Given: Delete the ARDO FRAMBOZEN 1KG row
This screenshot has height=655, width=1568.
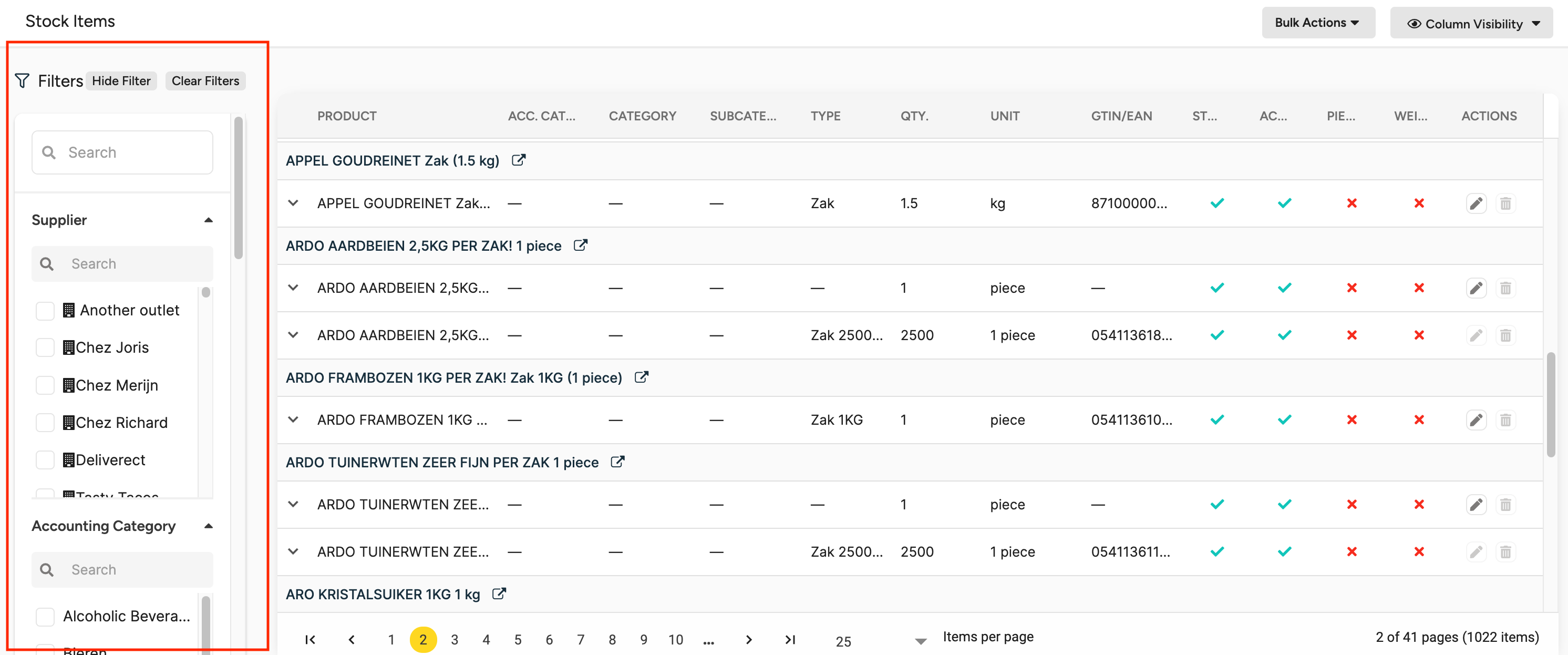Looking at the screenshot, I should (x=1505, y=420).
